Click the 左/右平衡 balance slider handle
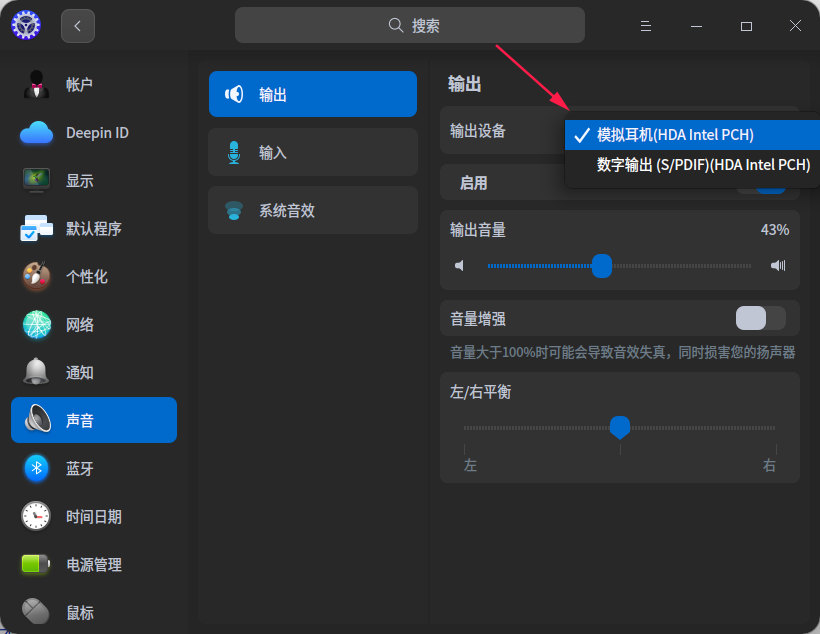820x634 pixels. tap(620, 427)
